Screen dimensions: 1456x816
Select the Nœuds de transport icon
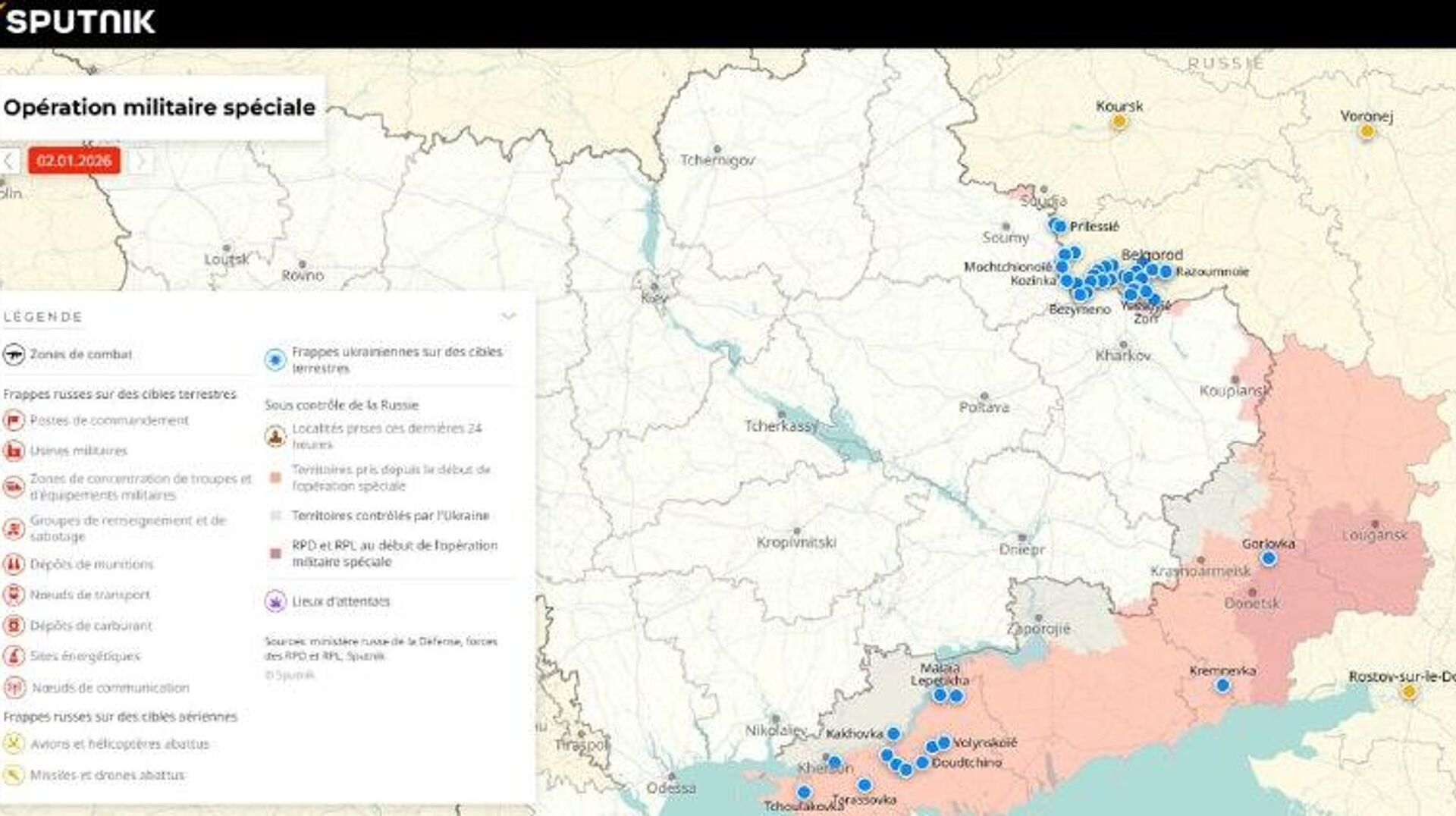[14, 595]
